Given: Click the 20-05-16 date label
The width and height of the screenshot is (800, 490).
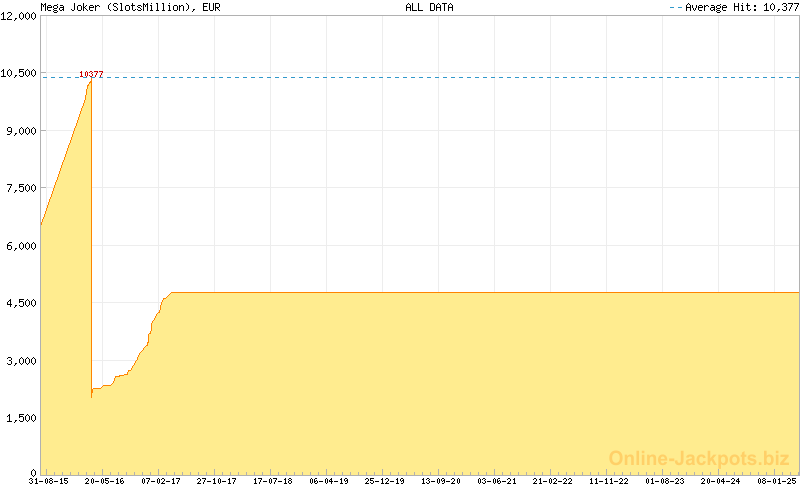Looking at the screenshot, I should pos(105,481).
